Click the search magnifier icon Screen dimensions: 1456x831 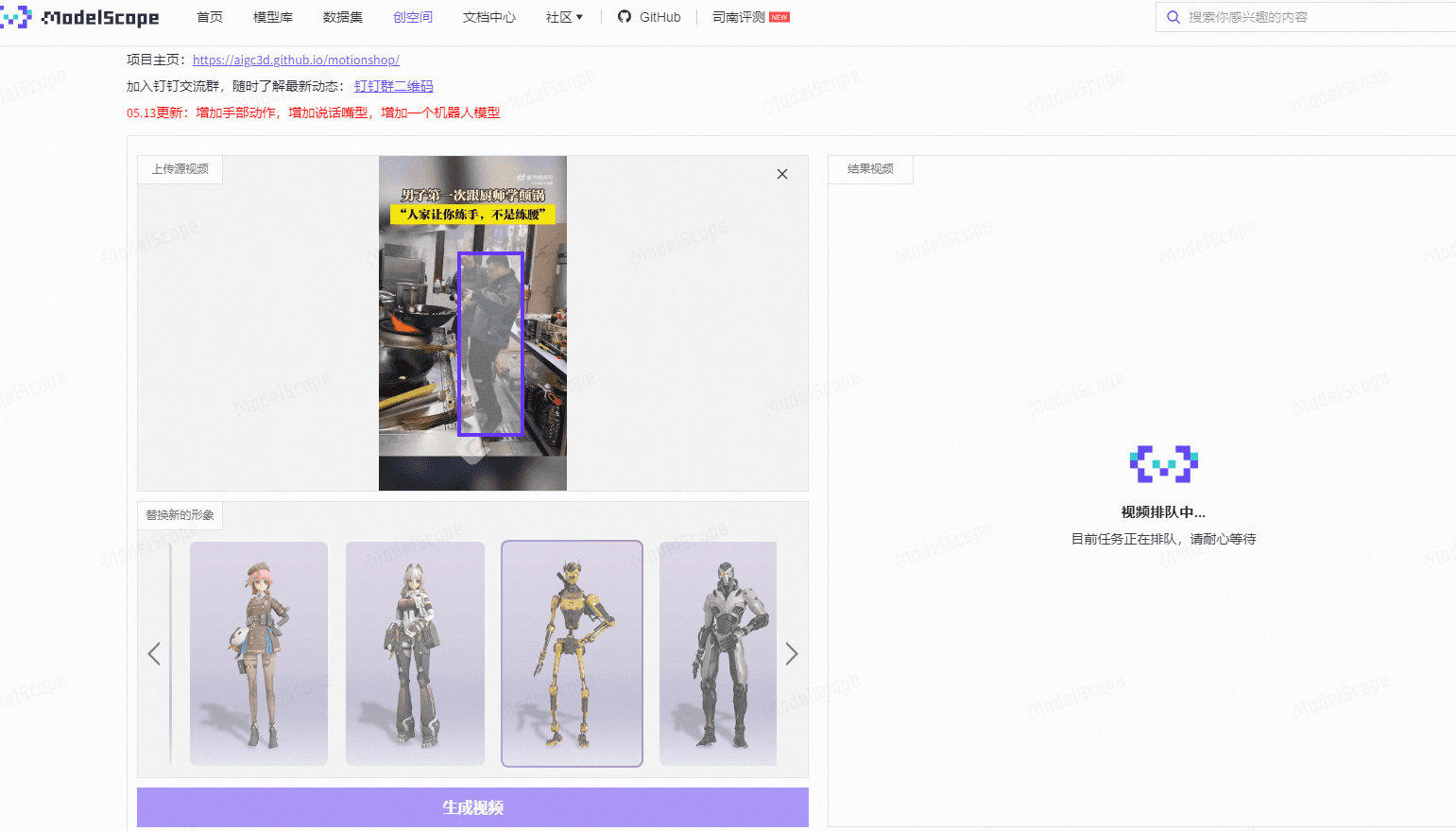[1173, 16]
